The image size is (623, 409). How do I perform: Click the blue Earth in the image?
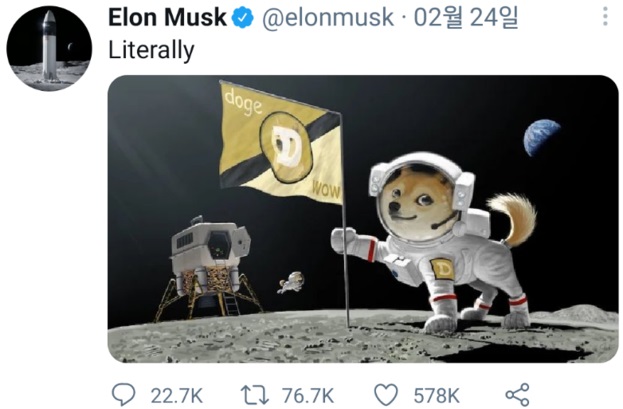541,137
